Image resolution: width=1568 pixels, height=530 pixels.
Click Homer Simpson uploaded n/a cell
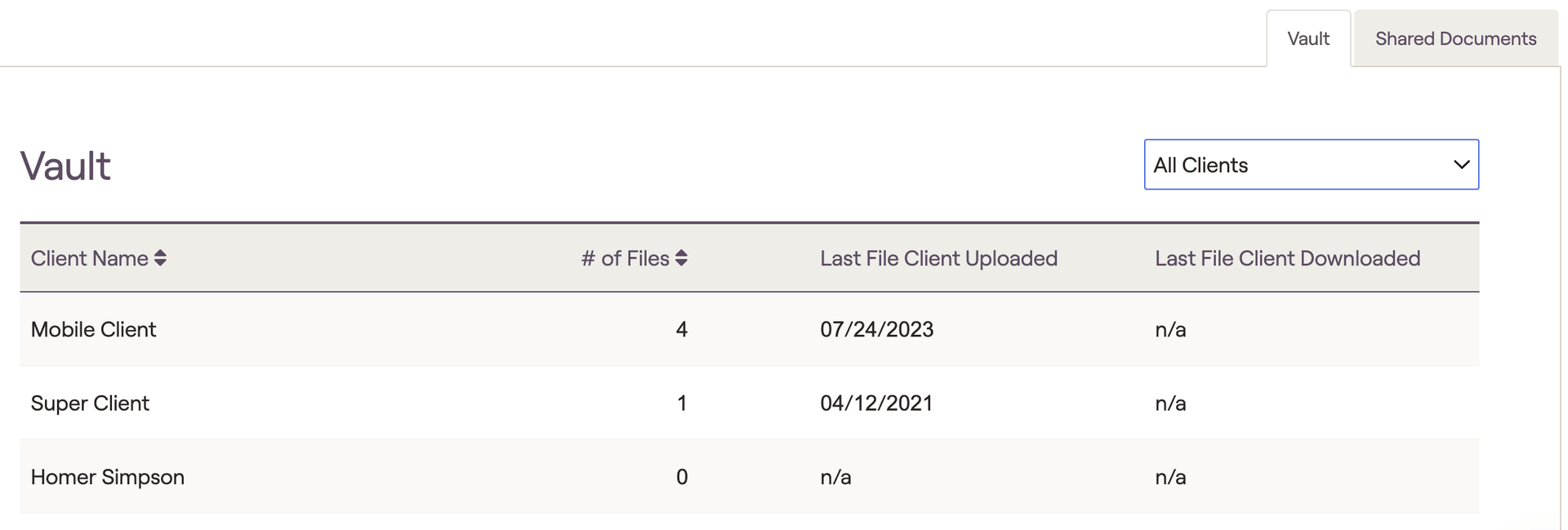pos(835,477)
